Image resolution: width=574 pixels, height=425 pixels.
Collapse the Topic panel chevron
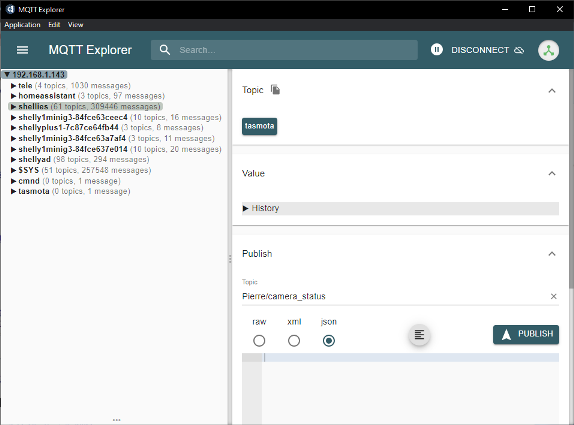(552, 90)
